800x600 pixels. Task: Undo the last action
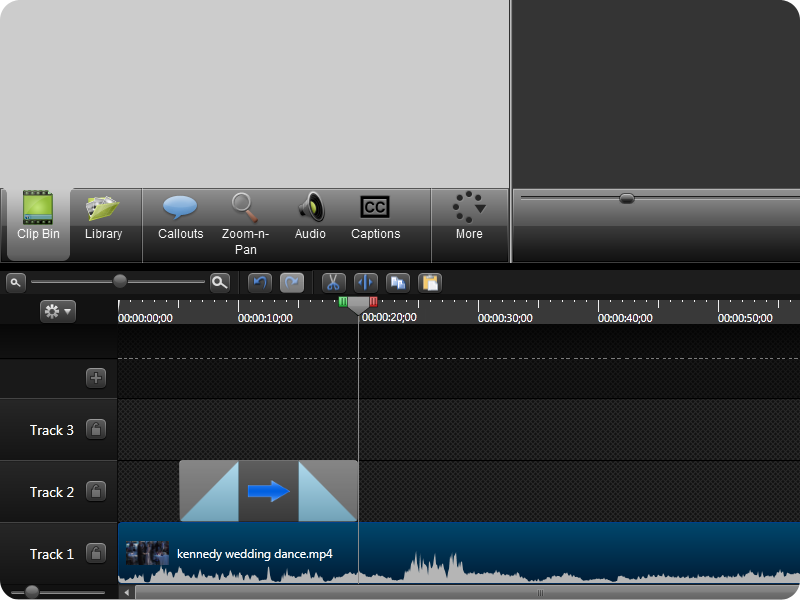click(x=260, y=283)
